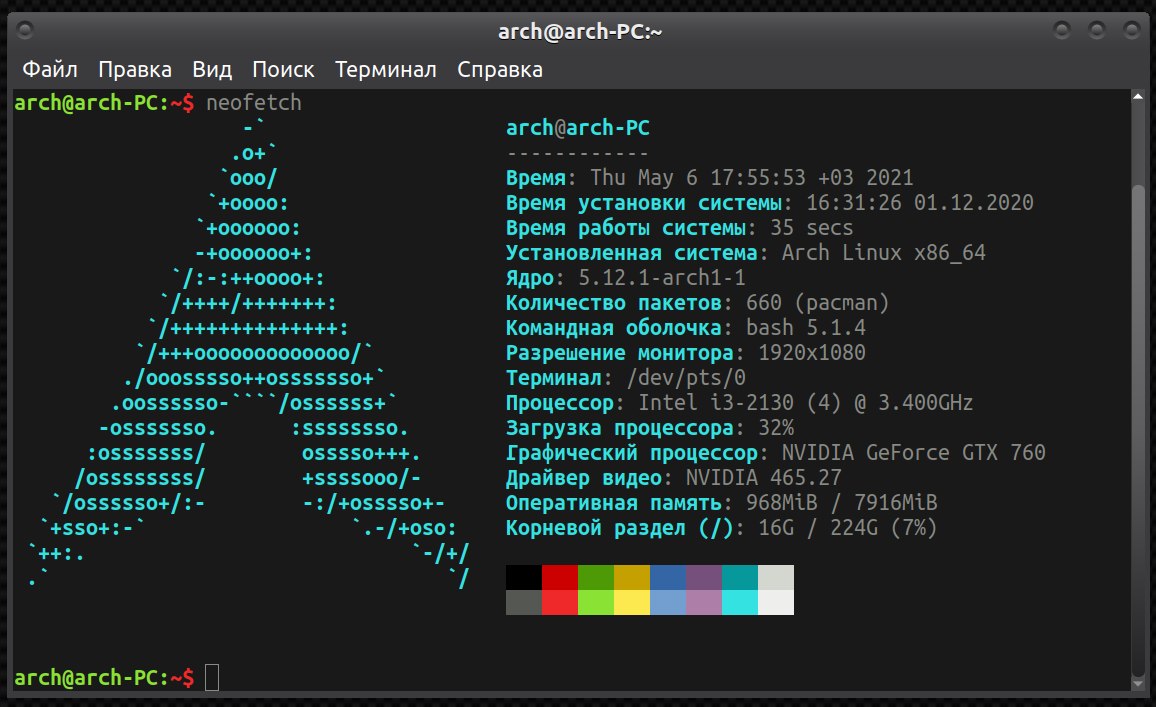Image resolution: width=1156 pixels, height=707 pixels.
Task: Click the memory value '968MiB / 7916MiB'
Action: coord(841,503)
